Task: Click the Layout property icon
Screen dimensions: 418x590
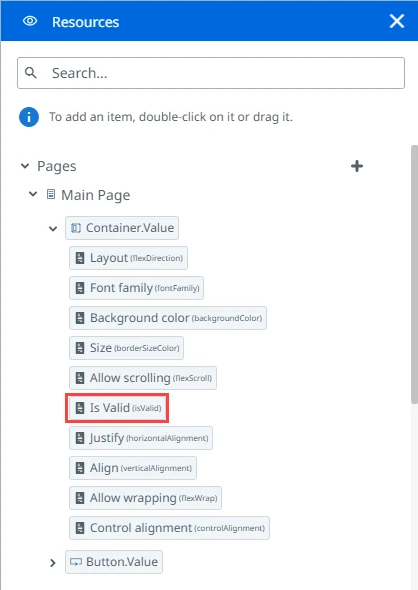Action: coord(80,258)
